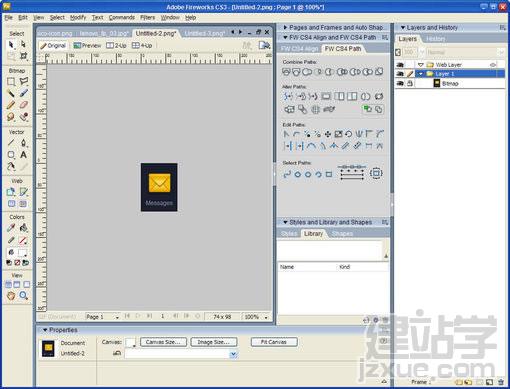Image resolution: width=510 pixels, height=389 pixels.
Task: Select the Eyedropper tool under Colors
Action: (x=11, y=228)
